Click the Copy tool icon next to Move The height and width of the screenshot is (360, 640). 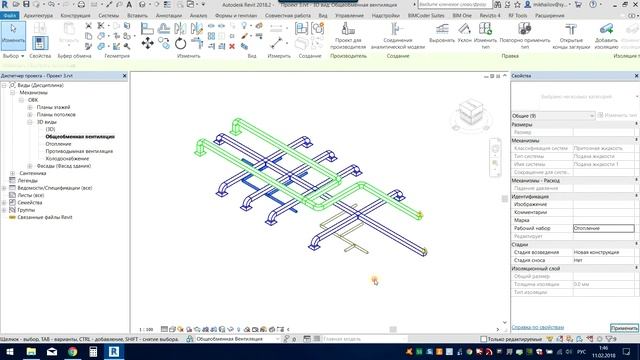164,43
